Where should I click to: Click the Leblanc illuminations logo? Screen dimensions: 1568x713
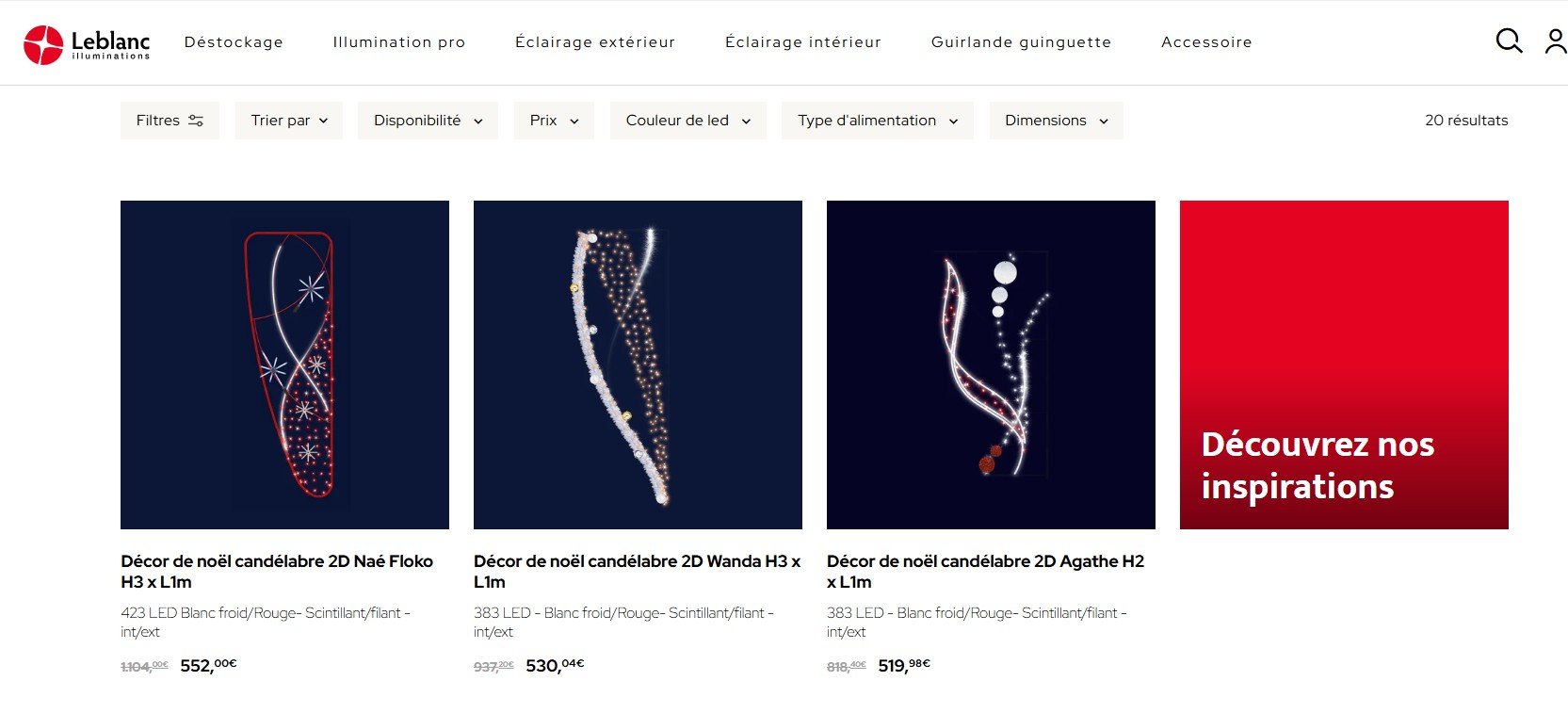tap(87, 43)
